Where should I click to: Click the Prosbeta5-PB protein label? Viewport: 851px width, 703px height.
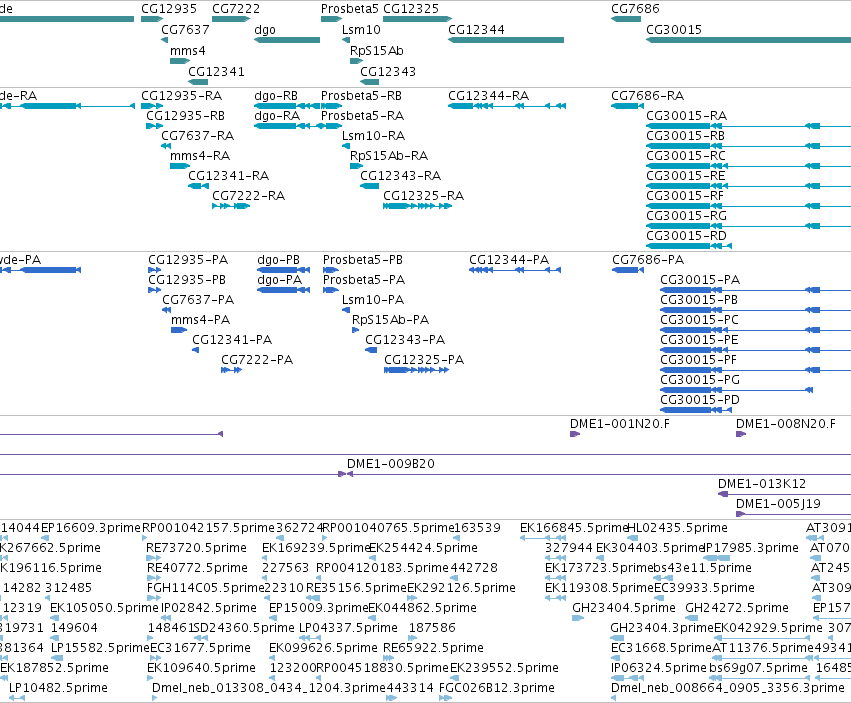(x=363, y=261)
